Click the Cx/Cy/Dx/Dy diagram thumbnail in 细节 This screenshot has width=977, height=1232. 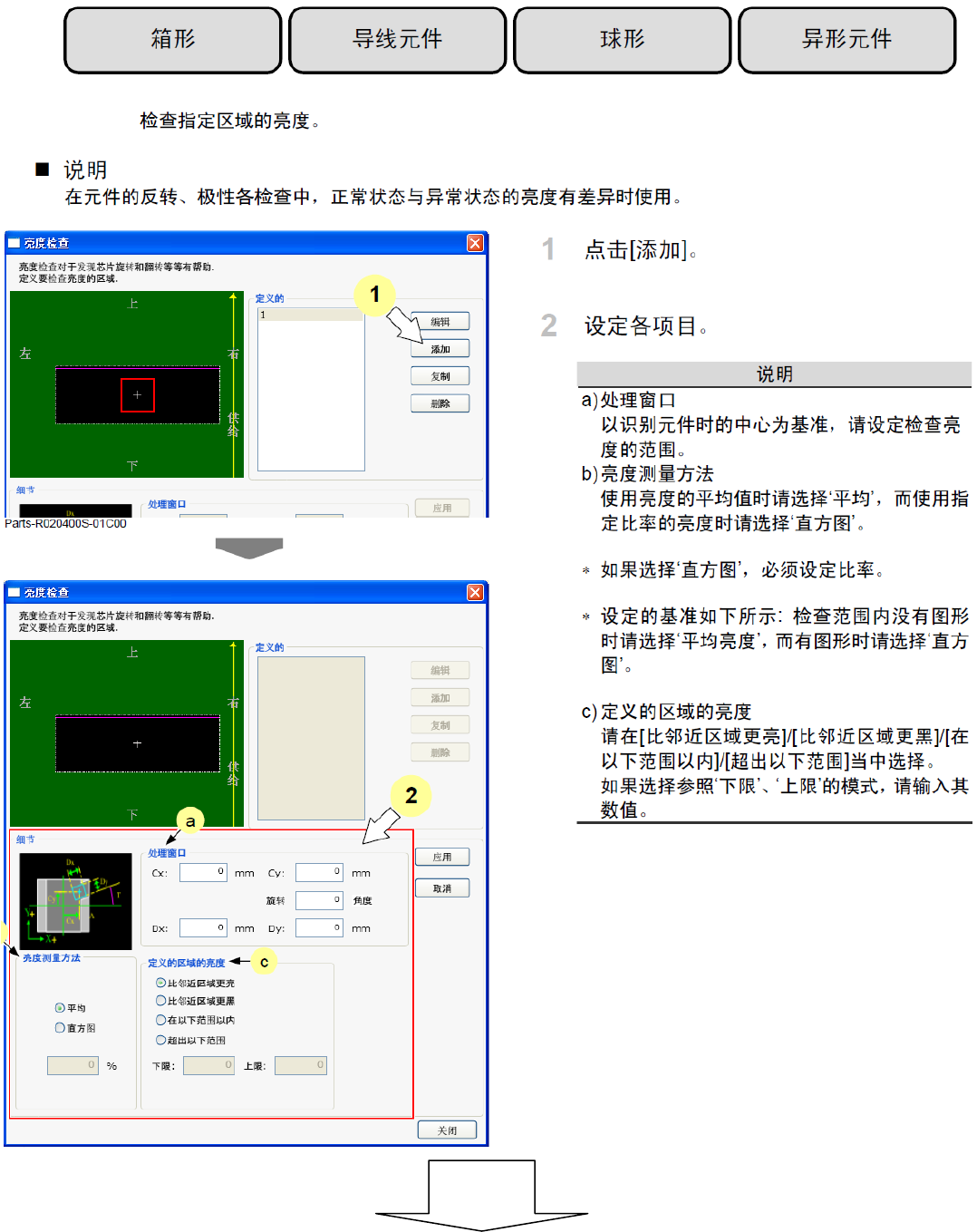coord(75,901)
